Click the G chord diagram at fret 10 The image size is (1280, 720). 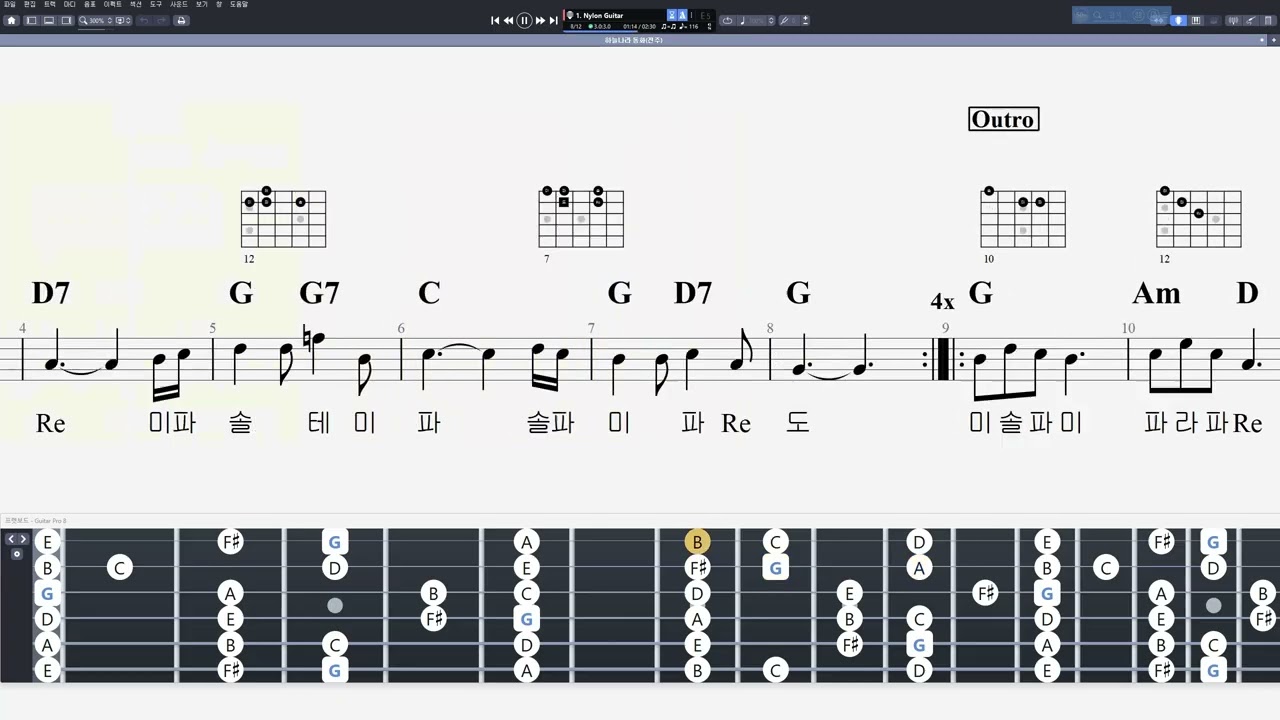click(1022, 218)
